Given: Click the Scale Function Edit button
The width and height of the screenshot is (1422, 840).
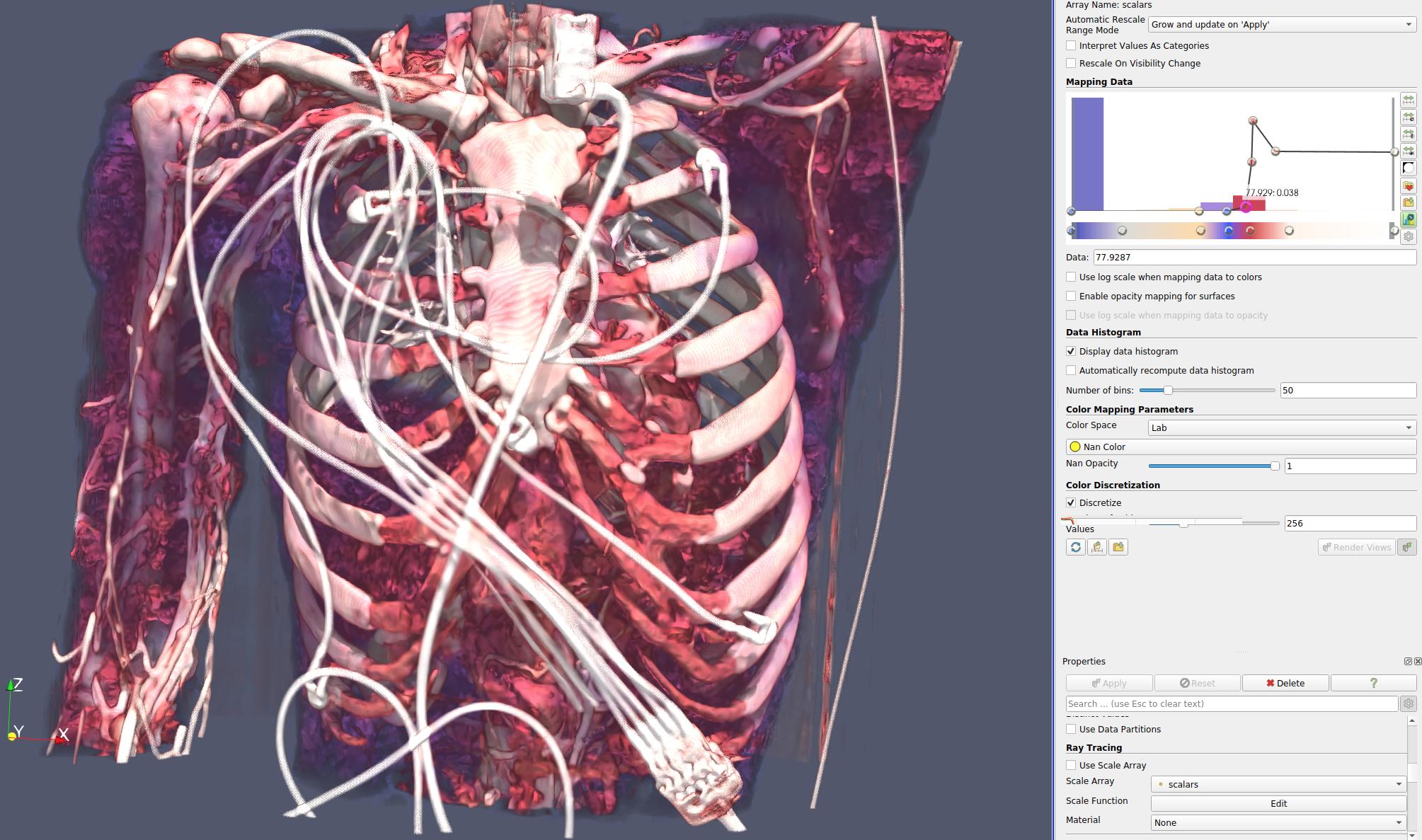Looking at the screenshot, I should coord(1278,803).
